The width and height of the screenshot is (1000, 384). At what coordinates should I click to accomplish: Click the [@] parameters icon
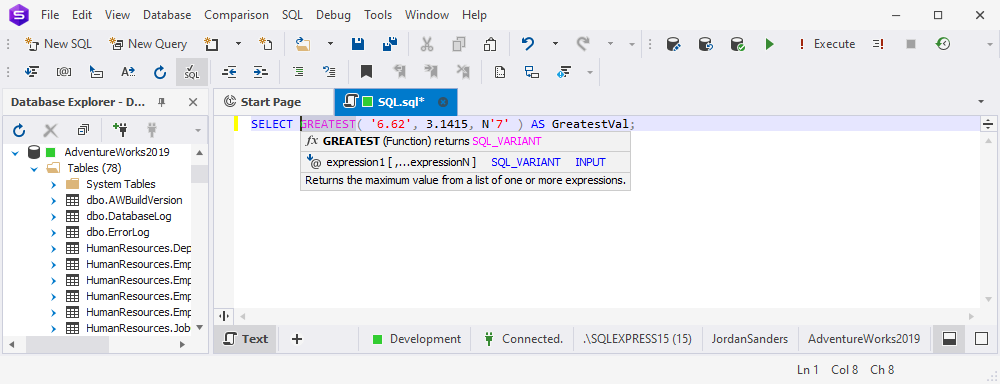click(x=64, y=72)
